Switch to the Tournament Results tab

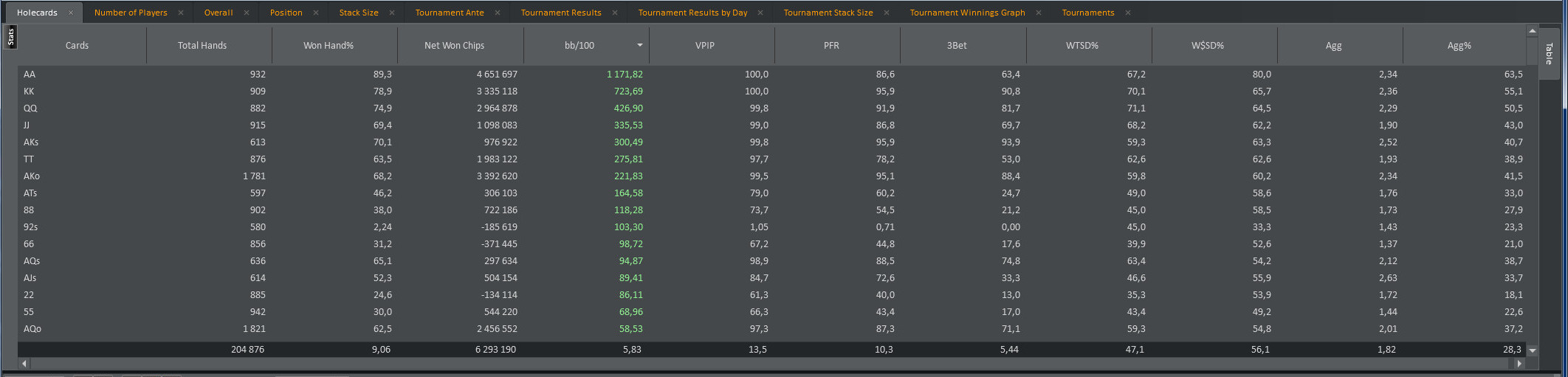[561, 13]
